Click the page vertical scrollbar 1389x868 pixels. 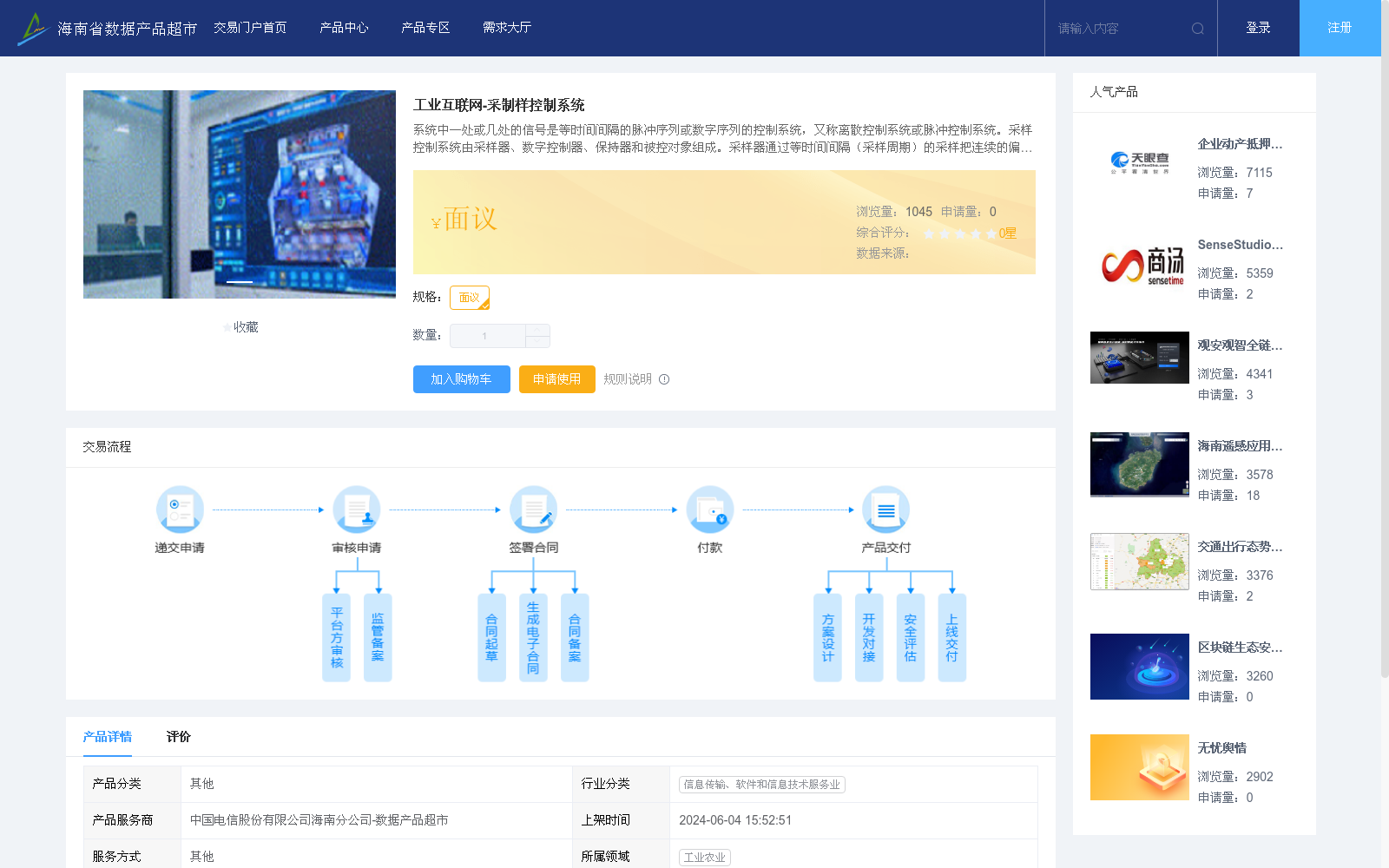tap(1385, 339)
